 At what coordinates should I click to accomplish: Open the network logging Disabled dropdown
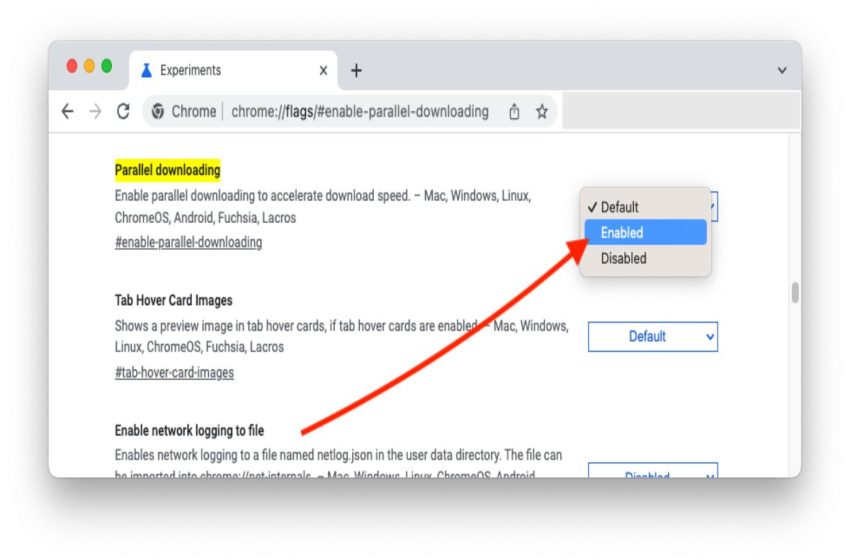tap(652, 472)
